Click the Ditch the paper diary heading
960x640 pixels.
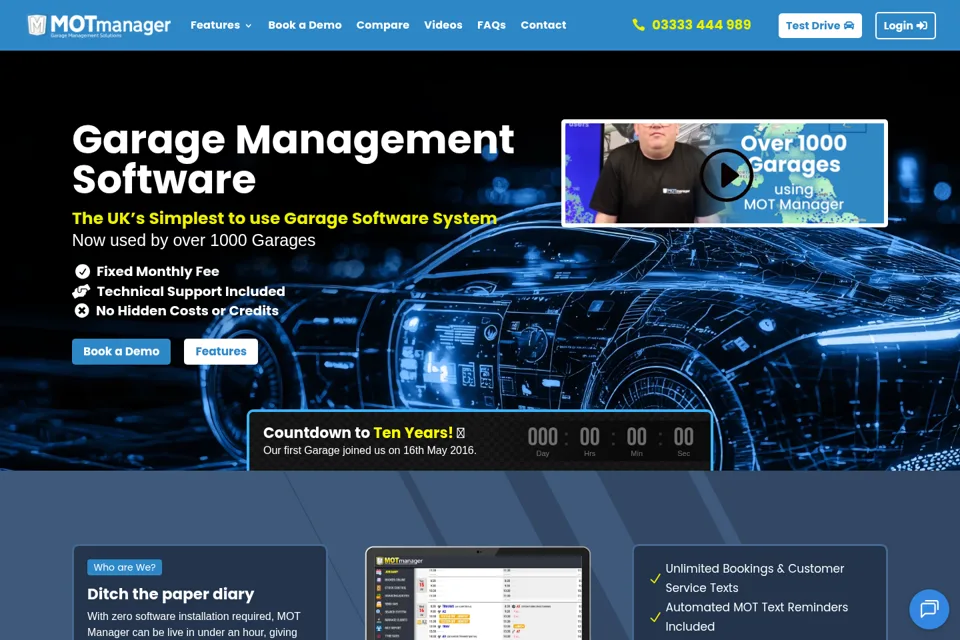click(x=170, y=594)
